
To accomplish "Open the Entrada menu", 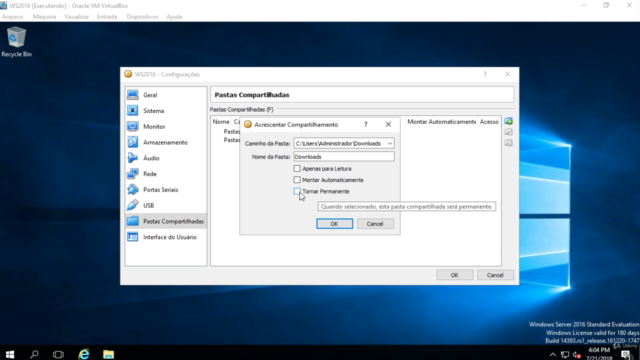I will [x=107, y=17].
